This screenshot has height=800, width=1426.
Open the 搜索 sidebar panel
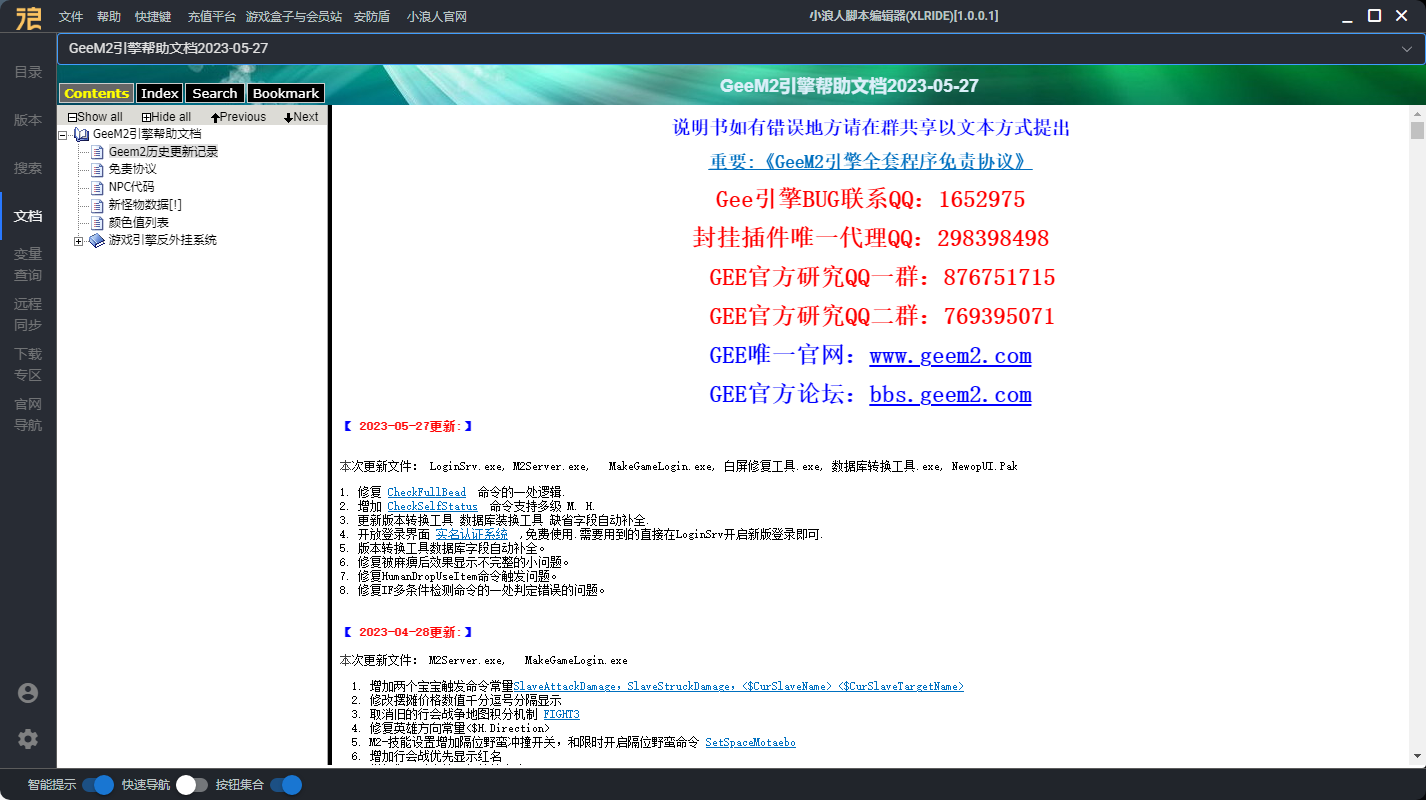click(28, 168)
